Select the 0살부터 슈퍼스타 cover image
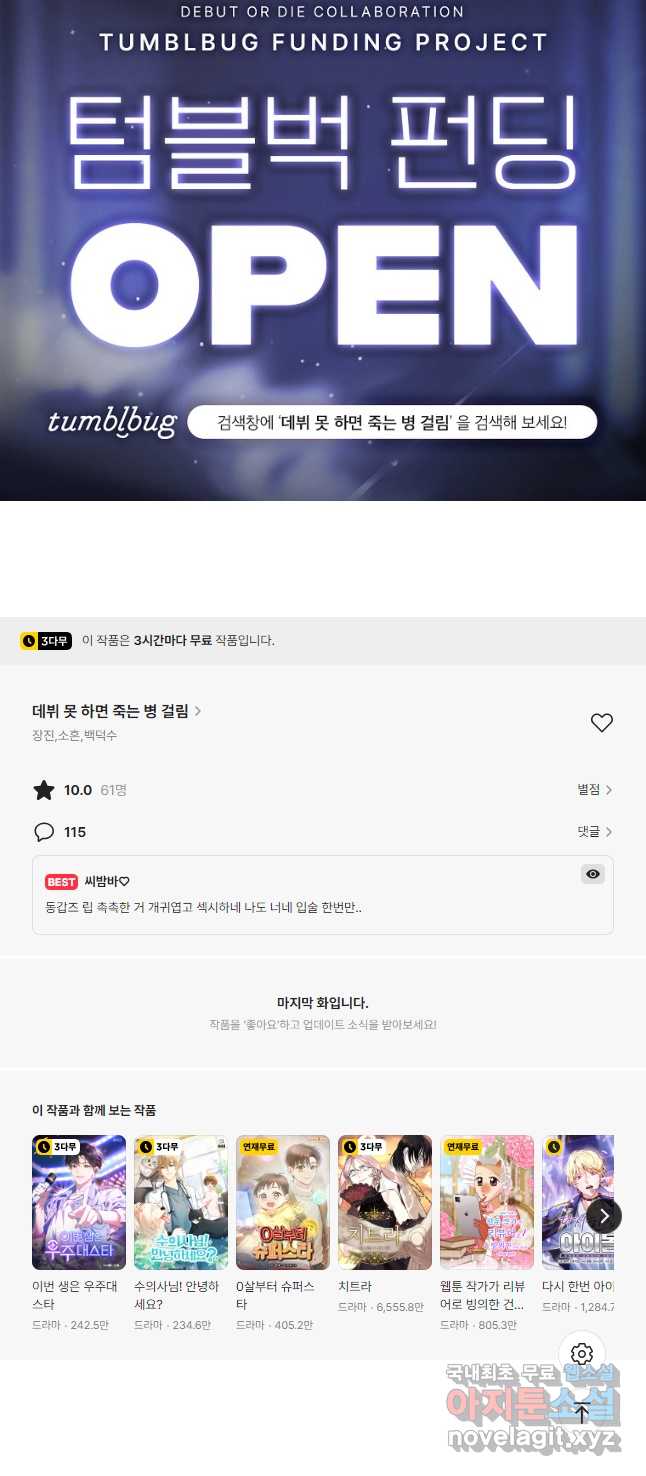 (283, 1202)
